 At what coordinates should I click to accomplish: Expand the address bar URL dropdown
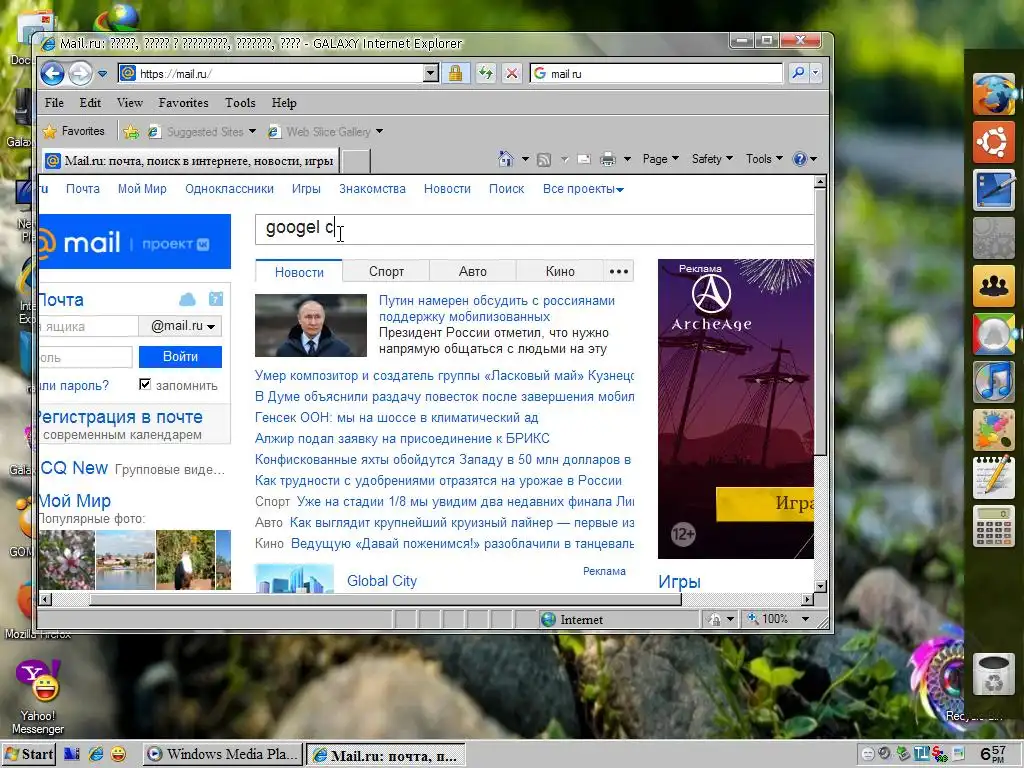pyautogui.click(x=430, y=74)
